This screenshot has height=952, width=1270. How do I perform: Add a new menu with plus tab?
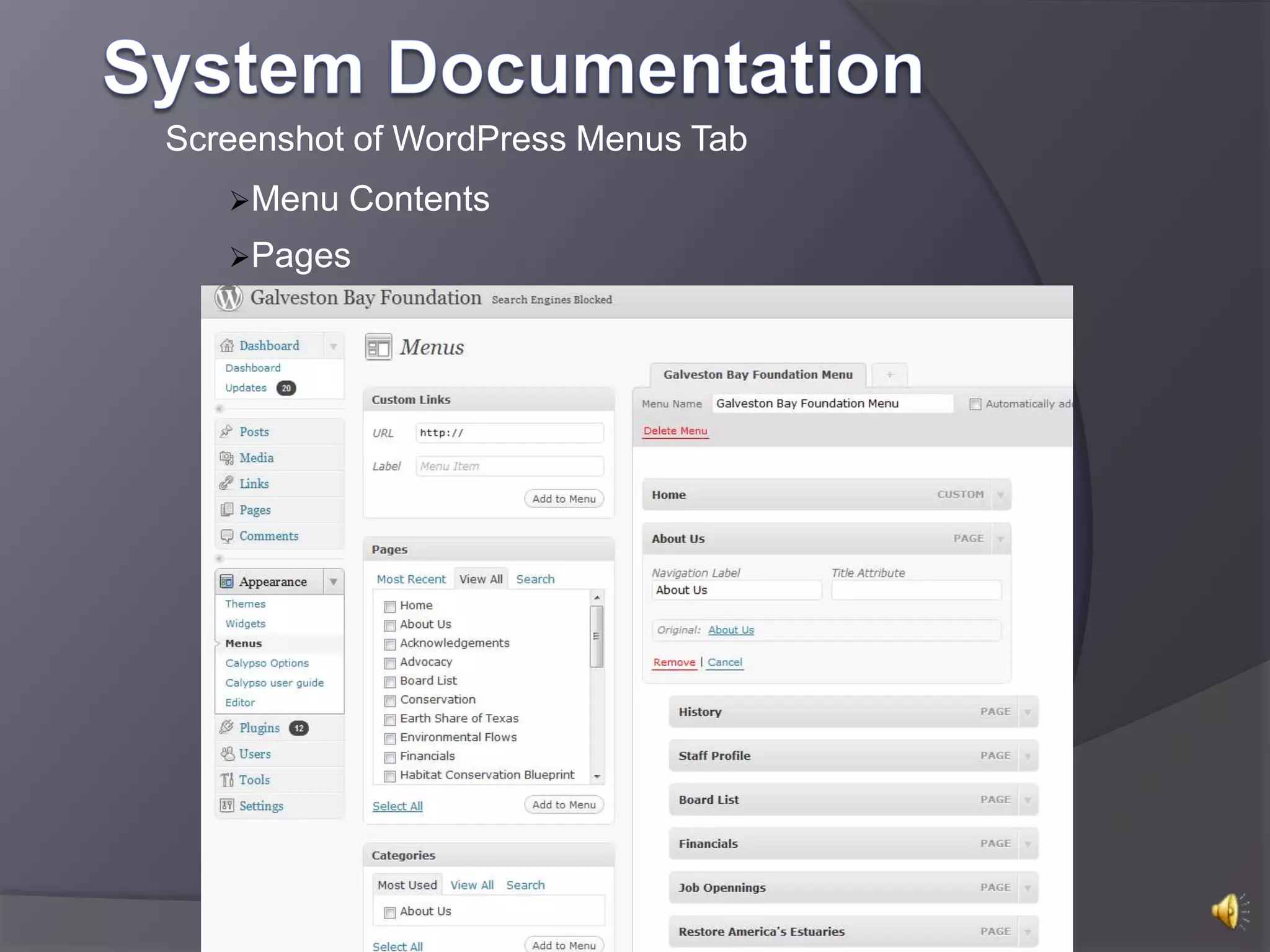889,375
